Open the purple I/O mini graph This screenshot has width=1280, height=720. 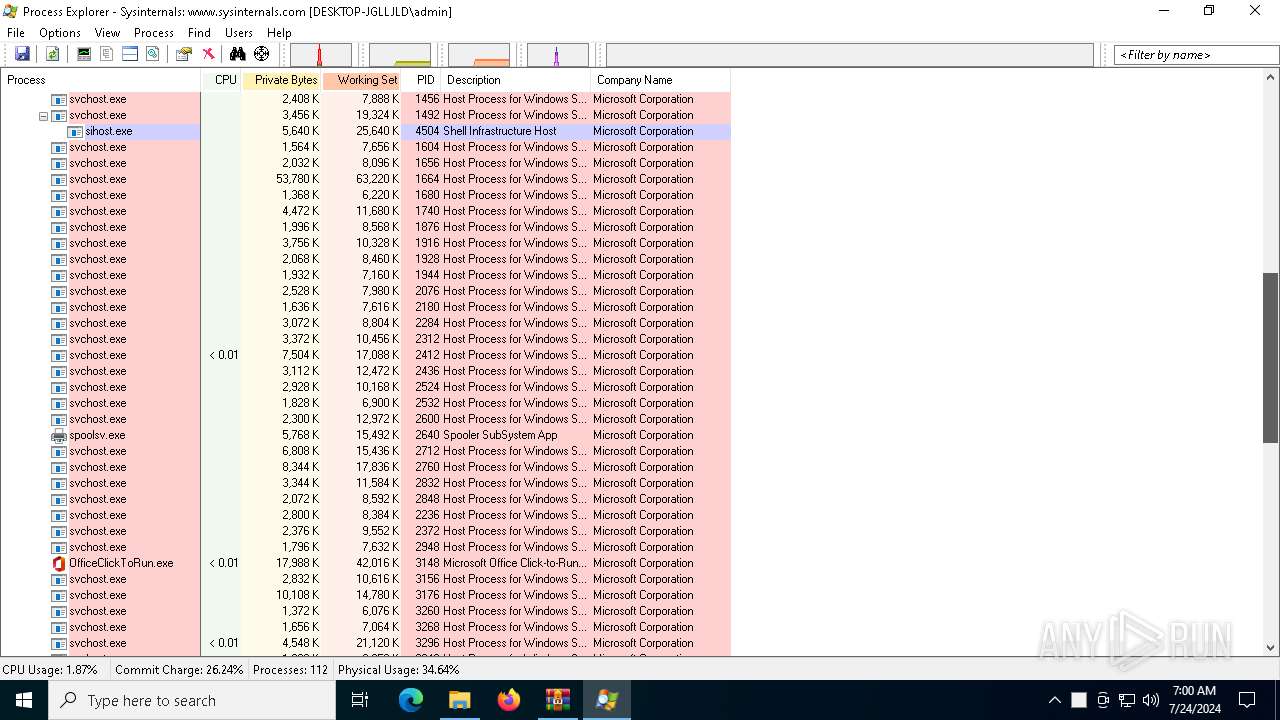point(558,55)
